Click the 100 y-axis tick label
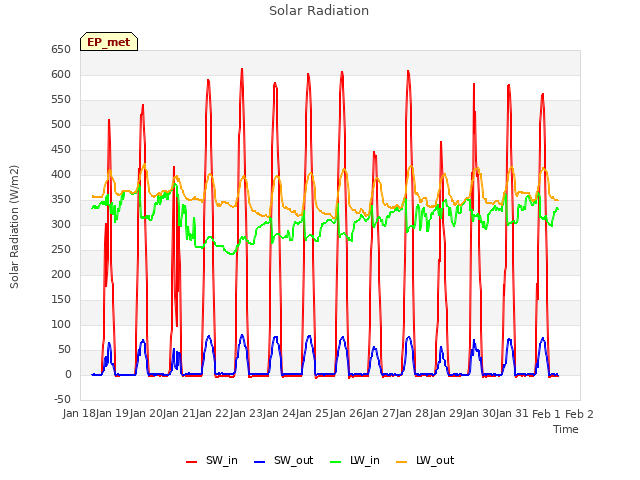This screenshot has width=640, height=480. tap(61, 325)
